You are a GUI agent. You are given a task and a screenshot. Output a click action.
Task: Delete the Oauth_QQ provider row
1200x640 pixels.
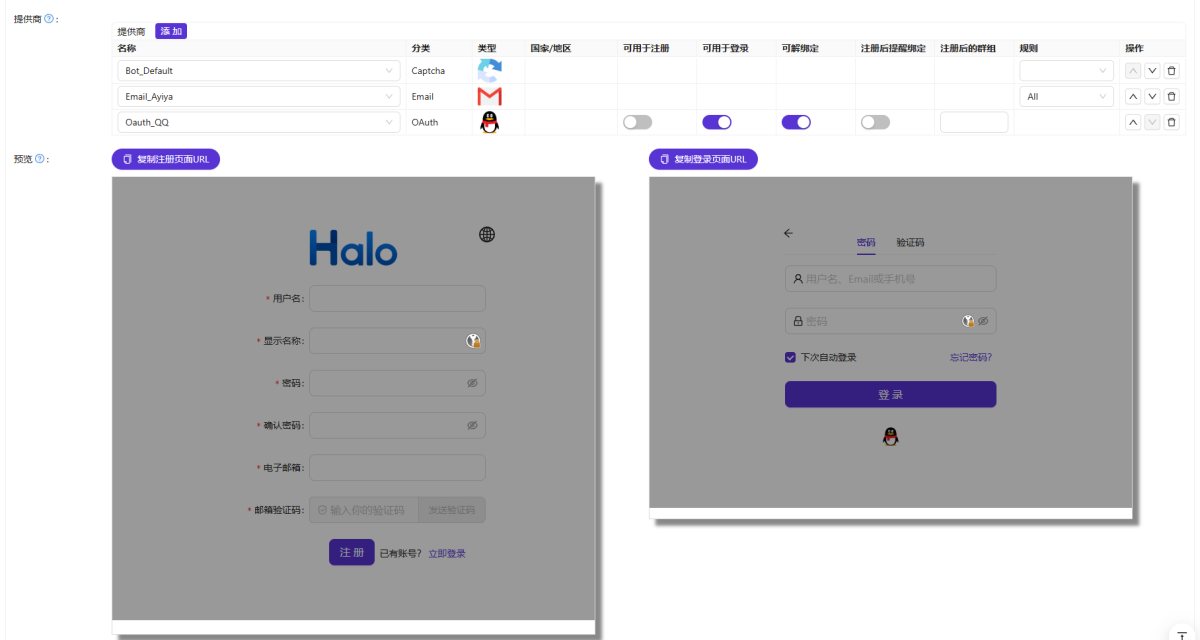tap(1172, 122)
